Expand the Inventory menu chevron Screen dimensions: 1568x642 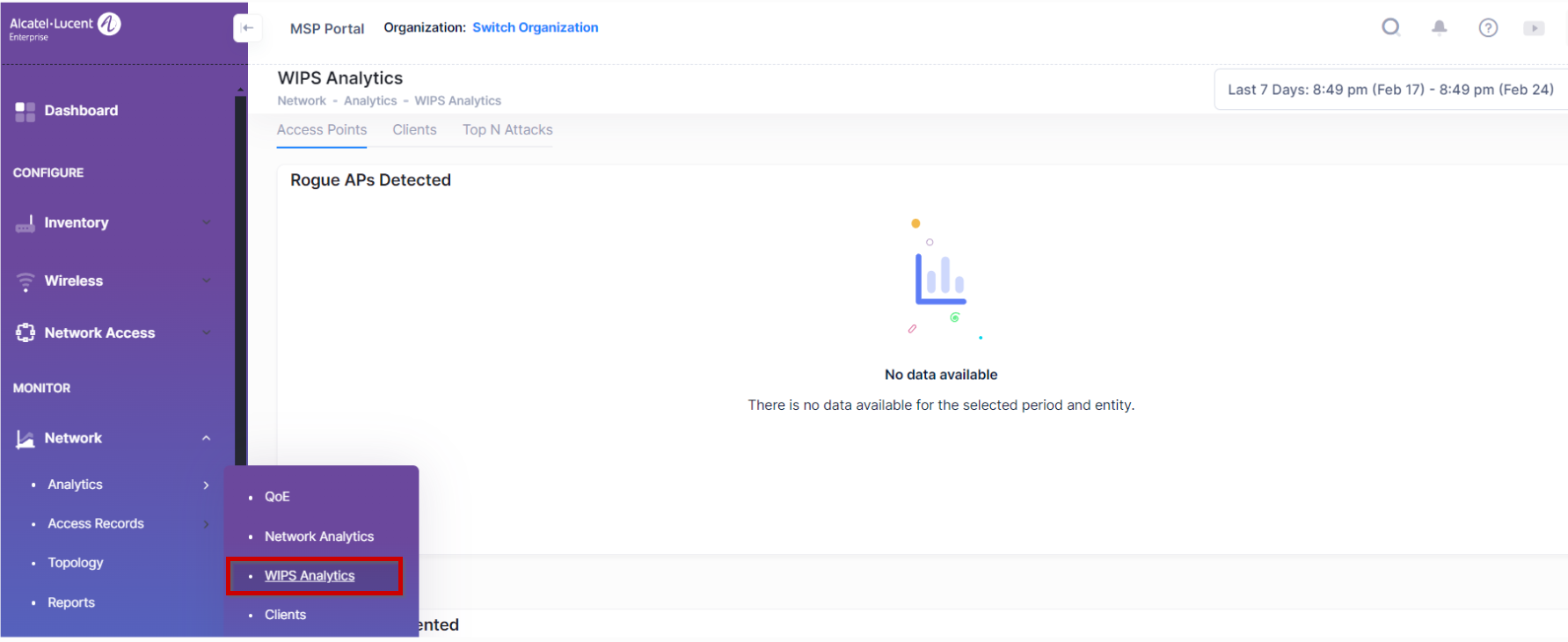(x=207, y=223)
